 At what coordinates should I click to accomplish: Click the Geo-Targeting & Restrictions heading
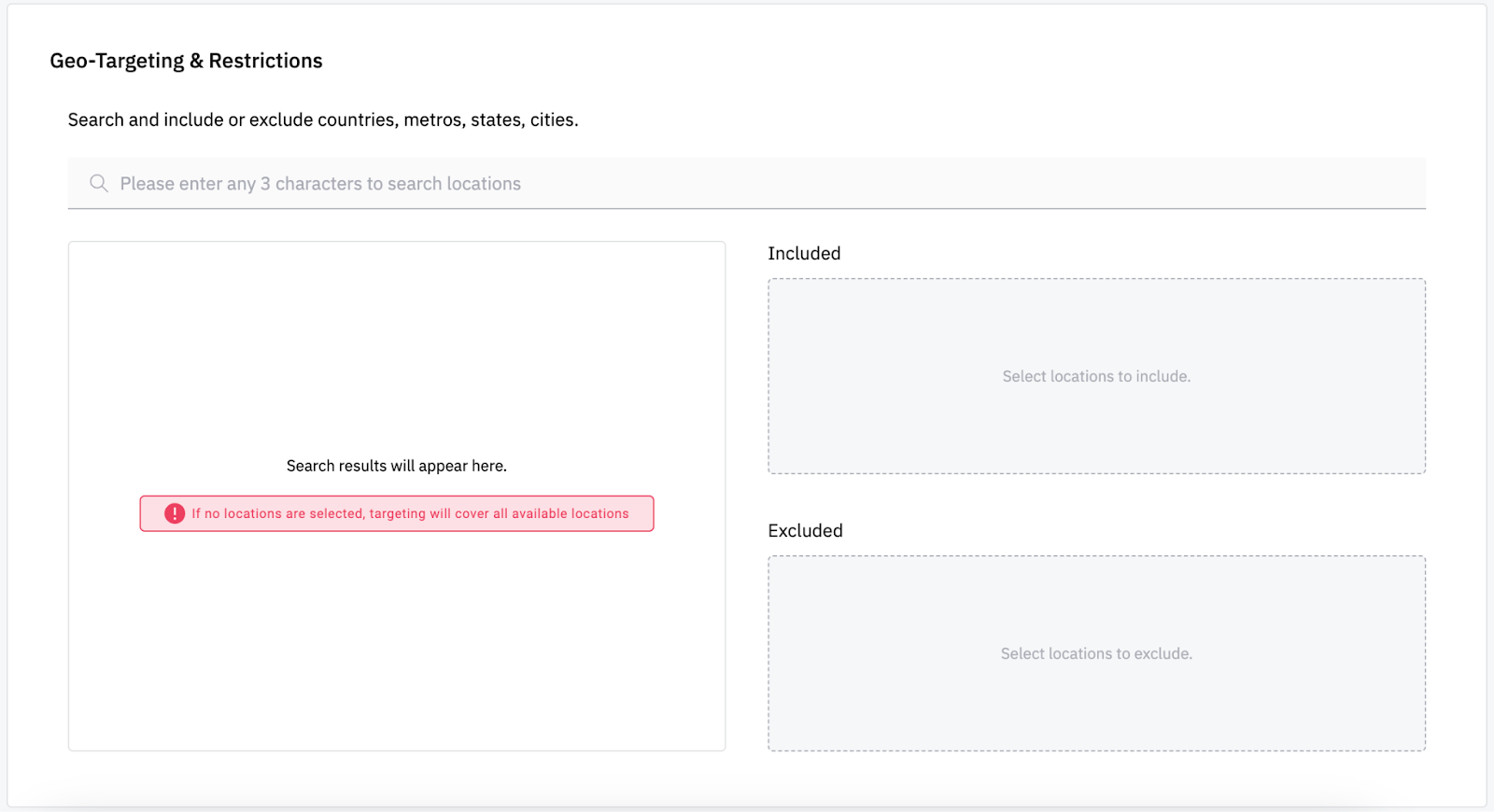pos(186,61)
